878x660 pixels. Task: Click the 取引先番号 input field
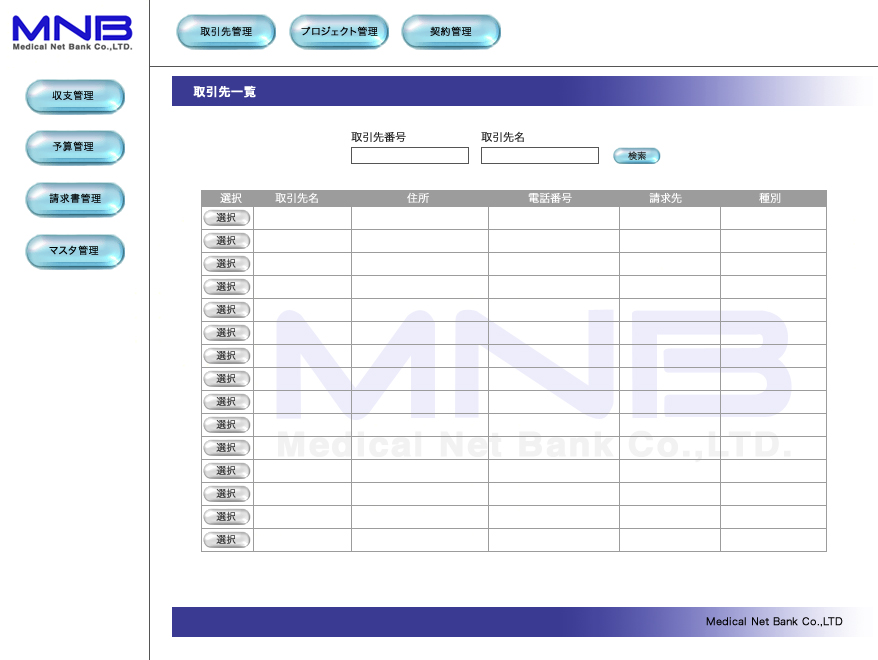[x=409, y=156]
